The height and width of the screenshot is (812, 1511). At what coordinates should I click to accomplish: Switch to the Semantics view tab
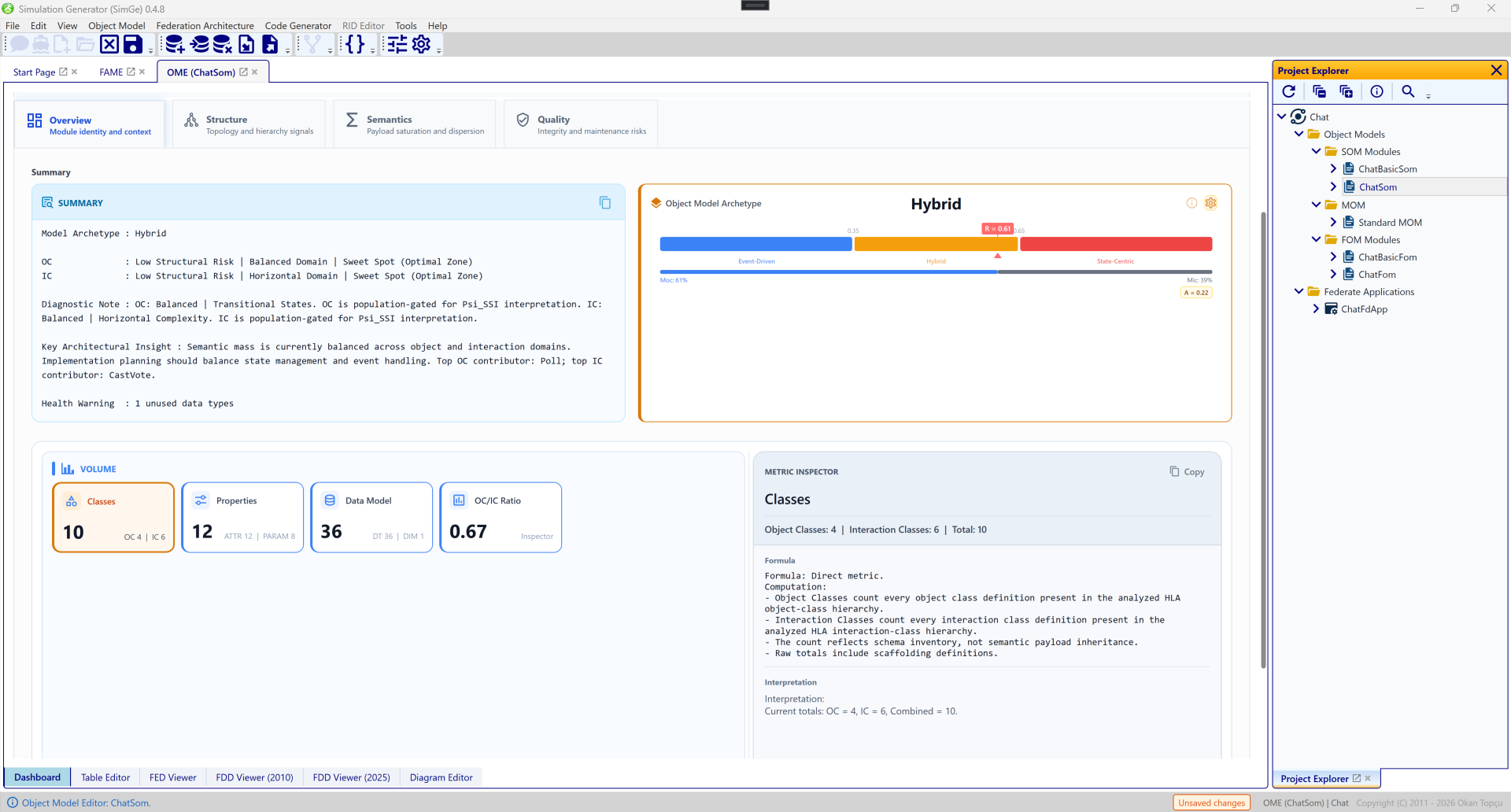(x=415, y=124)
